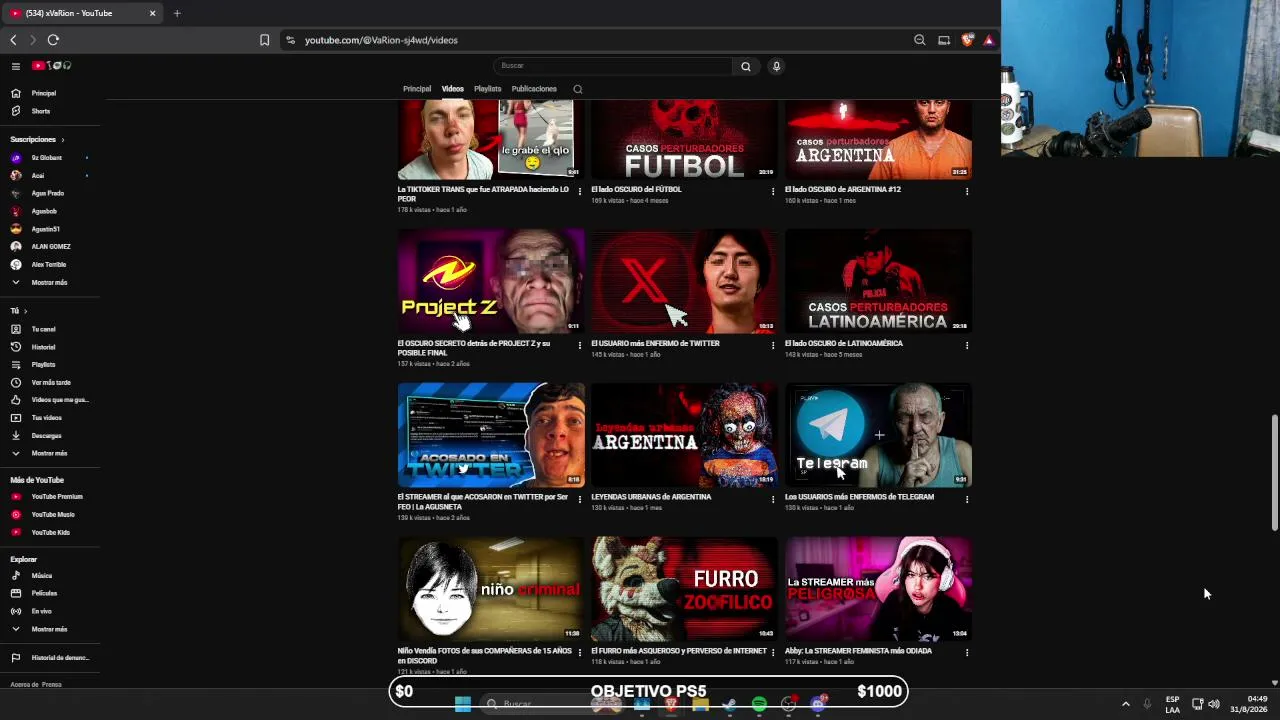The width and height of the screenshot is (1280, 720).
Task: Search within channel using magnifier icon
Action: (577, 89)
